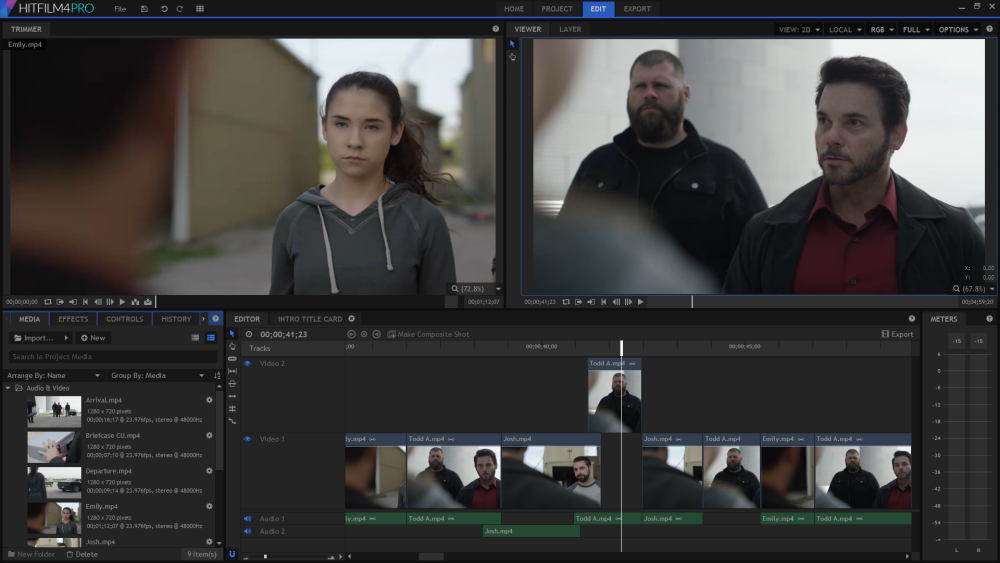
Task: Overlay Trimmer clip onto timeline
Action: tap(148, 302)
